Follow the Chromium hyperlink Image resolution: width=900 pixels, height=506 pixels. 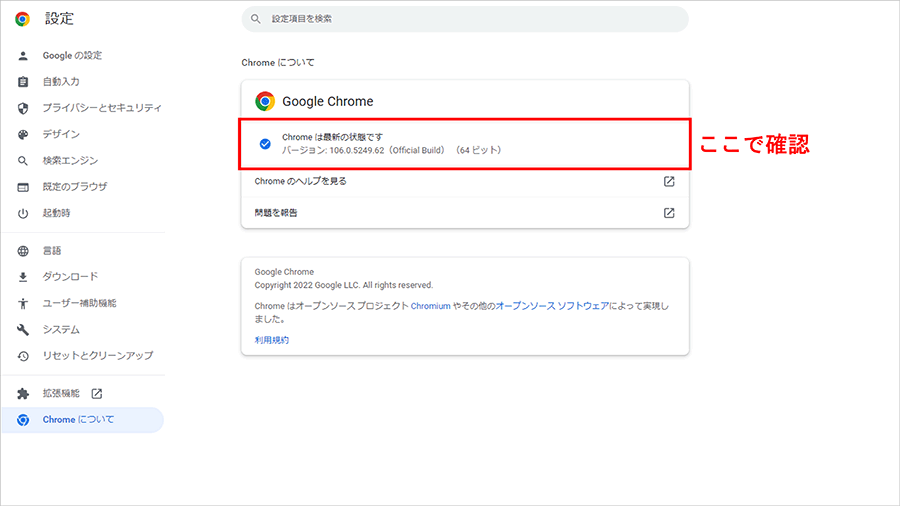tap(430, 306)
